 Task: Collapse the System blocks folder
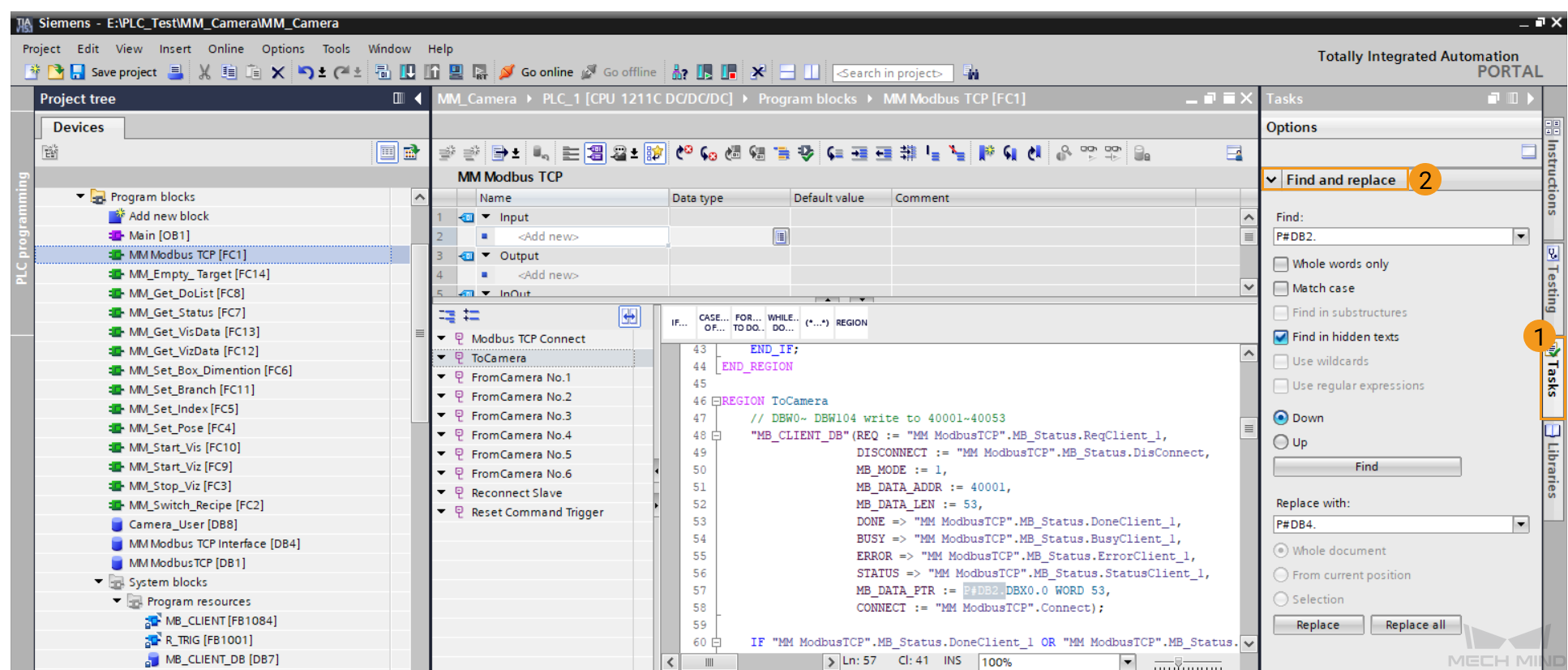coord(98,582)
